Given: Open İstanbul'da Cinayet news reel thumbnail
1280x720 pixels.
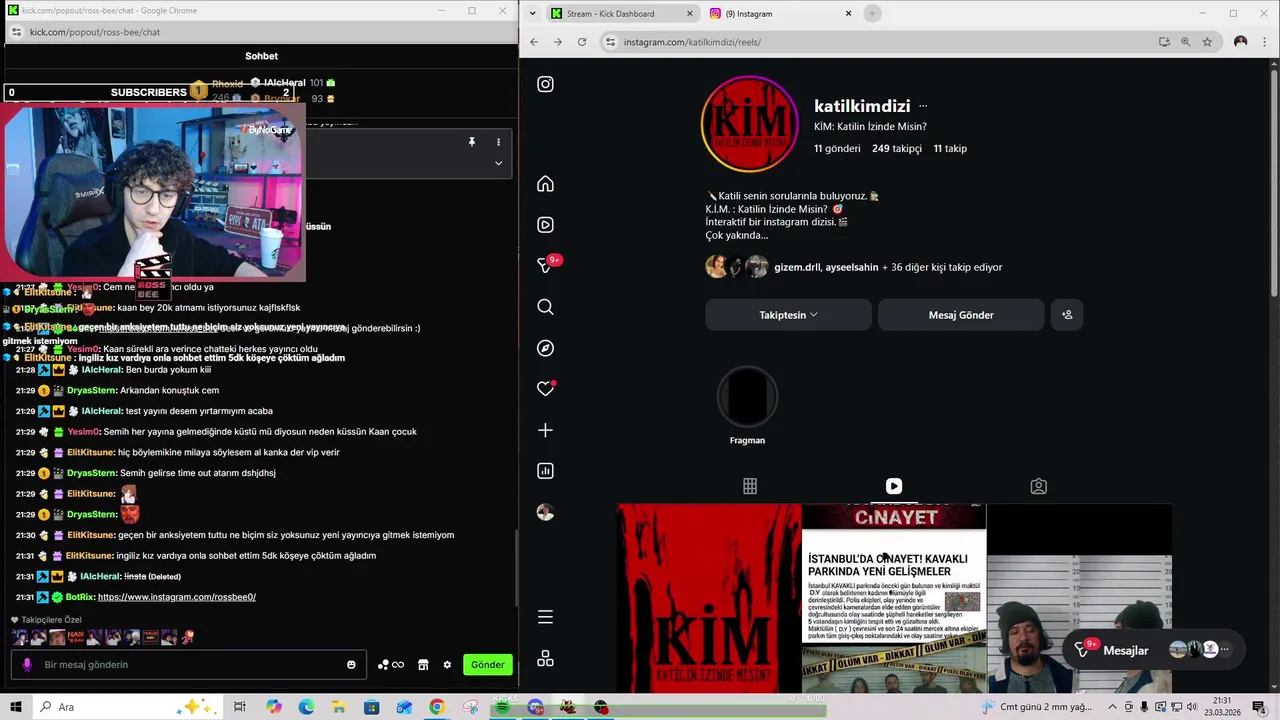Looking at the screenshot, I should 894,598.
